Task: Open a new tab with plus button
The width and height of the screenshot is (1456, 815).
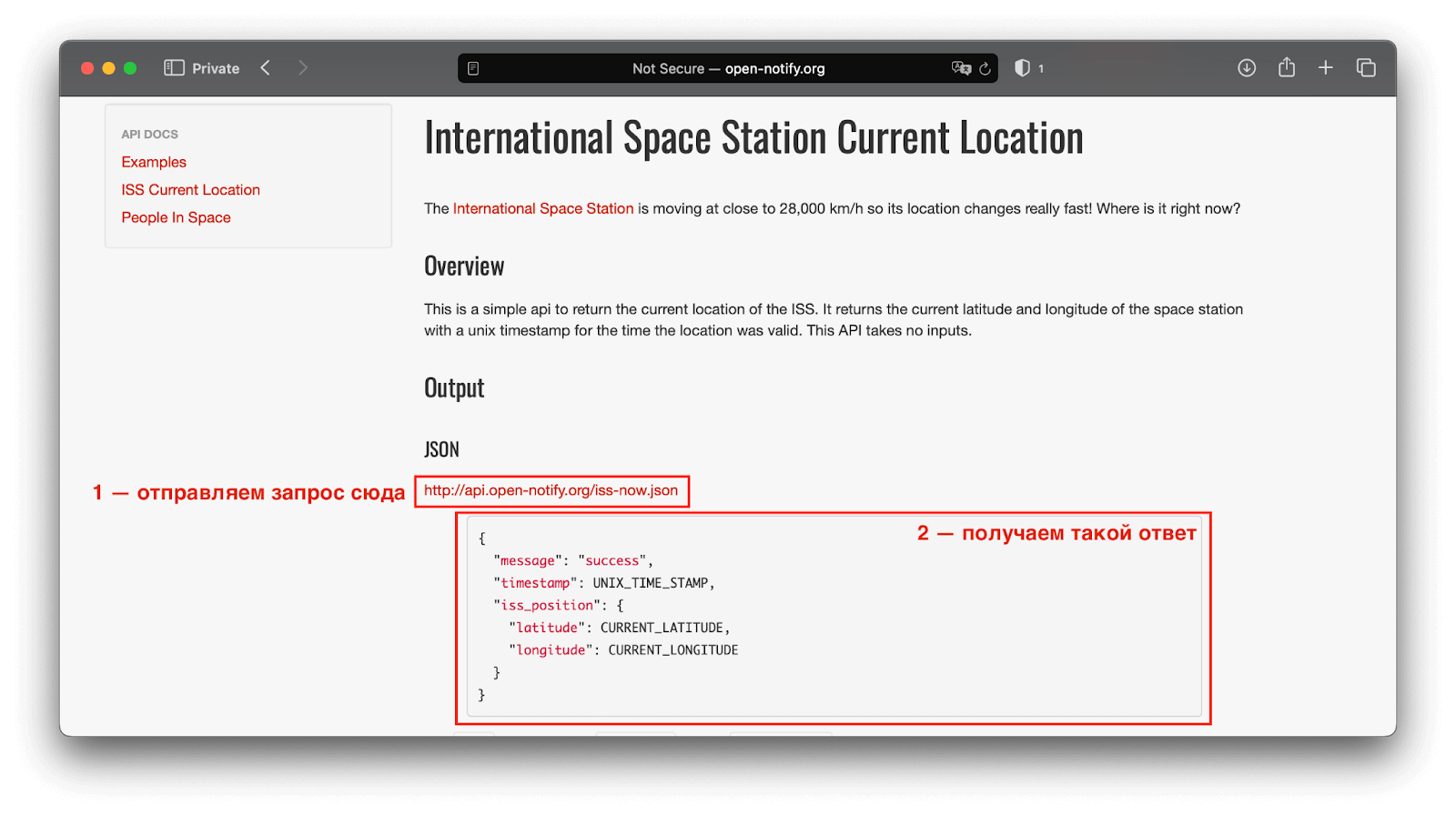Action: [x=1326, y=68]
